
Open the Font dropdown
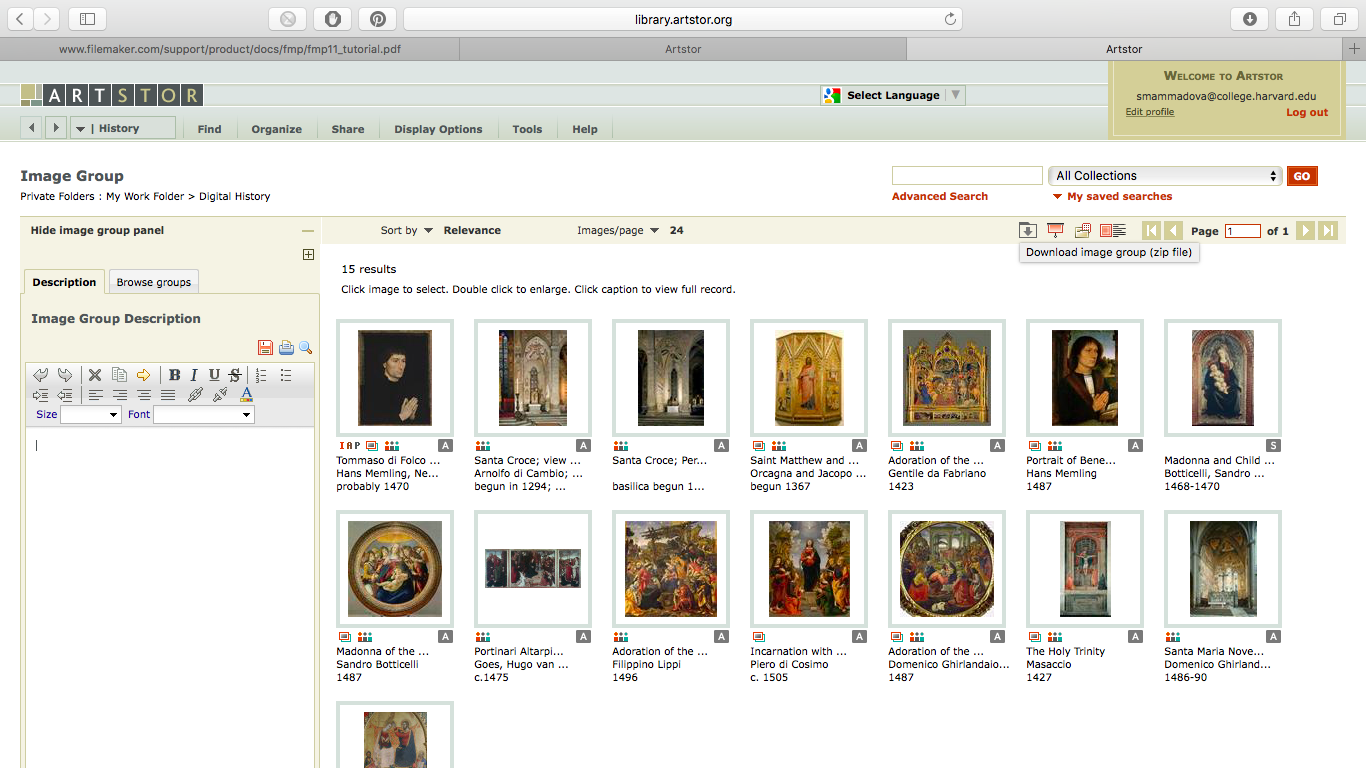[x=204, y=414]
